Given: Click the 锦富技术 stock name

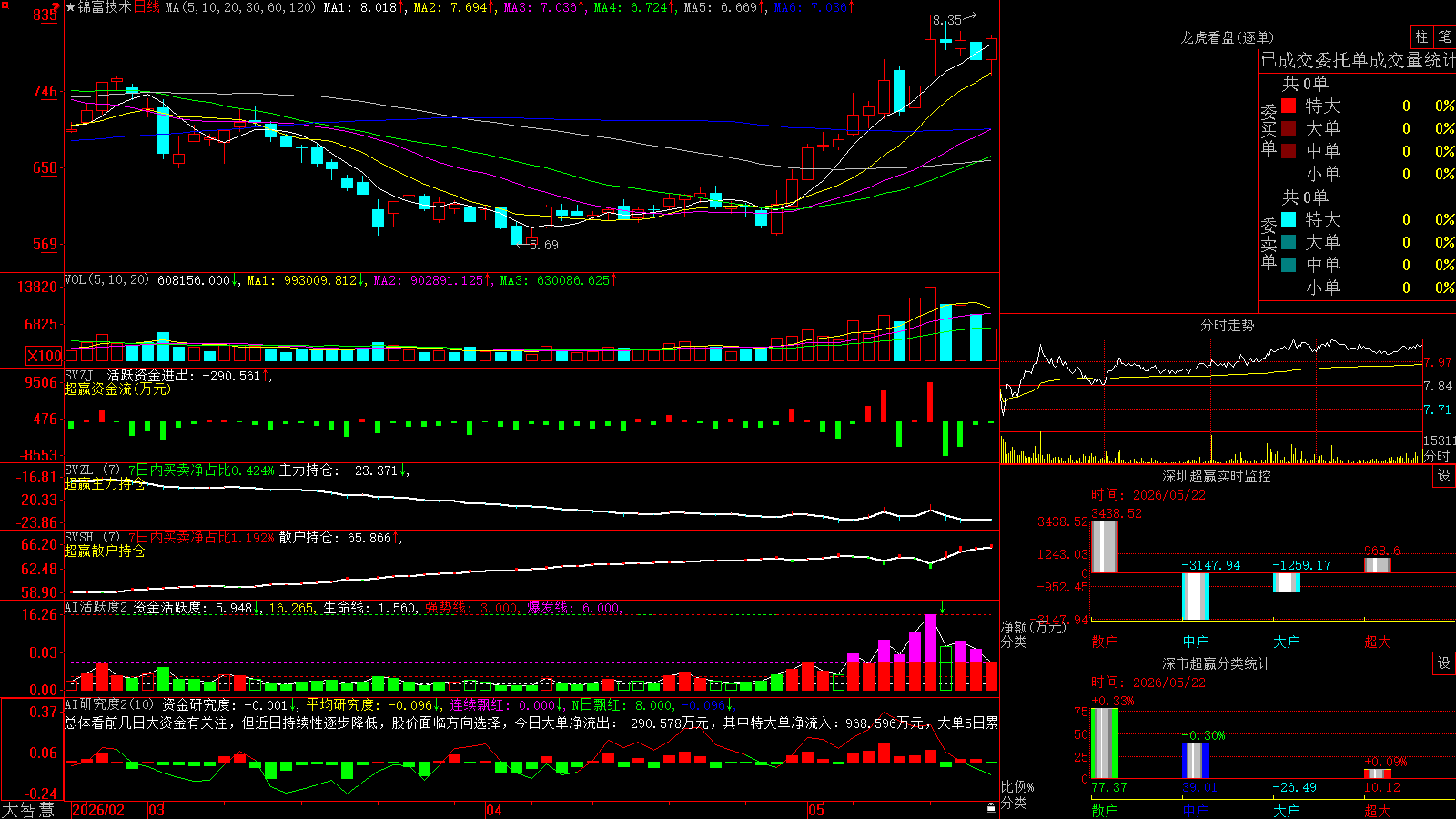Looking at the screenshot, I should click(105, 7).
